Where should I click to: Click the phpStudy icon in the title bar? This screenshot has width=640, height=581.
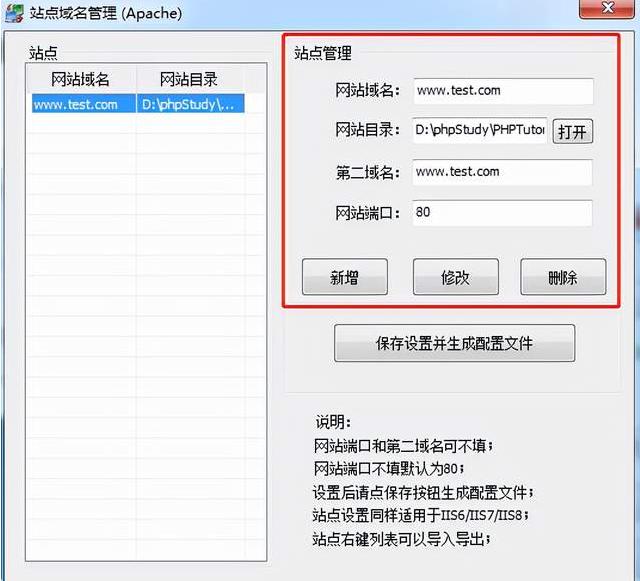point(14,13)
